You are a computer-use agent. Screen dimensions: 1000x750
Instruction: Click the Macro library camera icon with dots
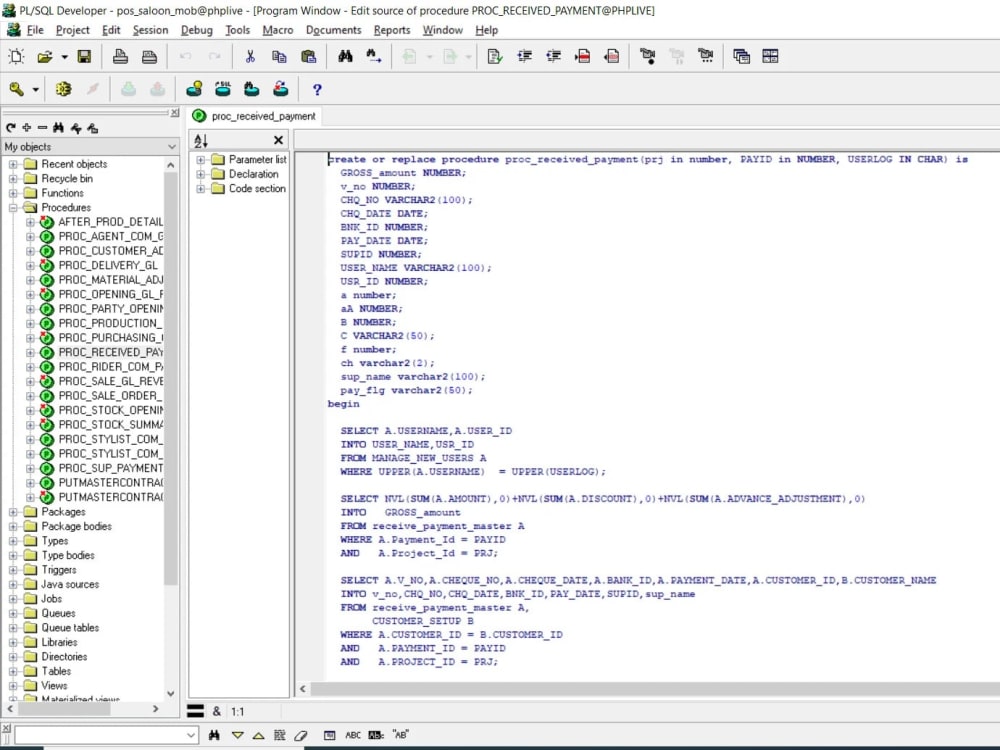point(706,57)
